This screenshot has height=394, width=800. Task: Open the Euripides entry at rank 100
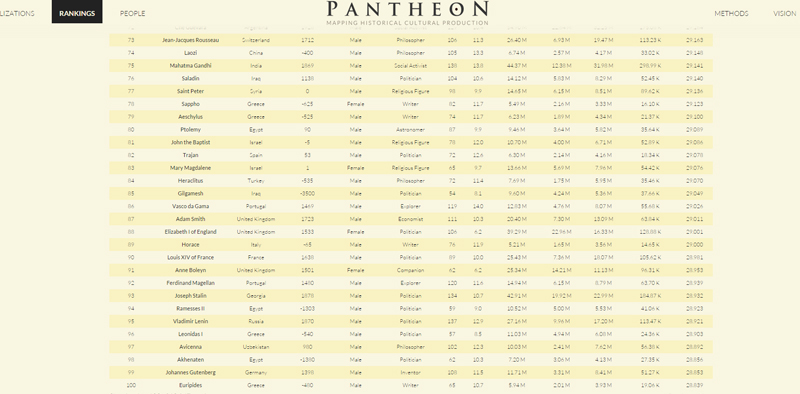pyautogui.click(x=190, y=385)
